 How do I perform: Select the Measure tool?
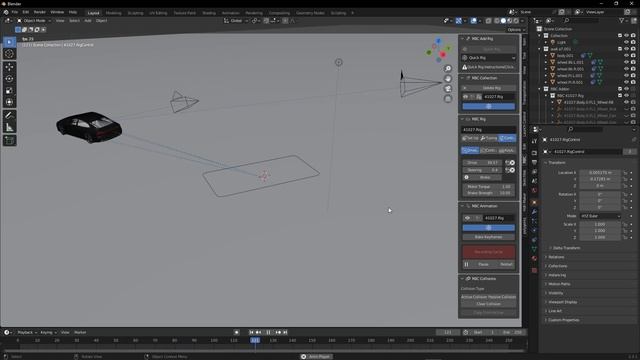click(9, 128)
